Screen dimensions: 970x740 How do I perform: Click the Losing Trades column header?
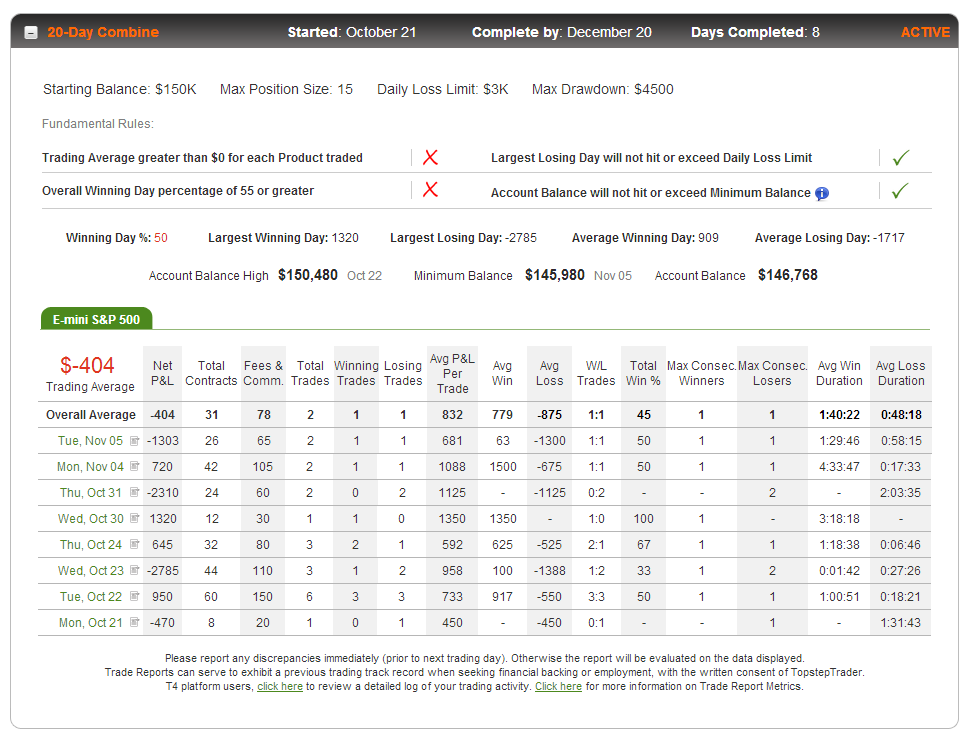[403, 373]
